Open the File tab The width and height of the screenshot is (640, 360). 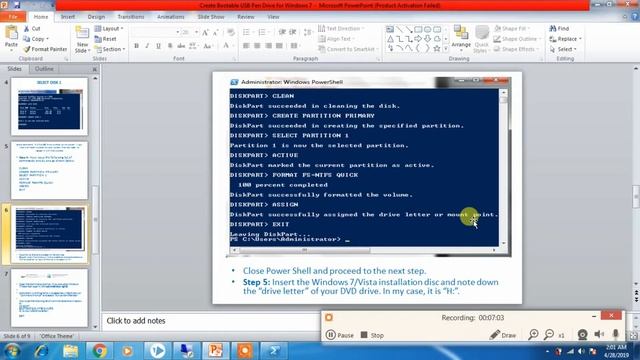13,17
